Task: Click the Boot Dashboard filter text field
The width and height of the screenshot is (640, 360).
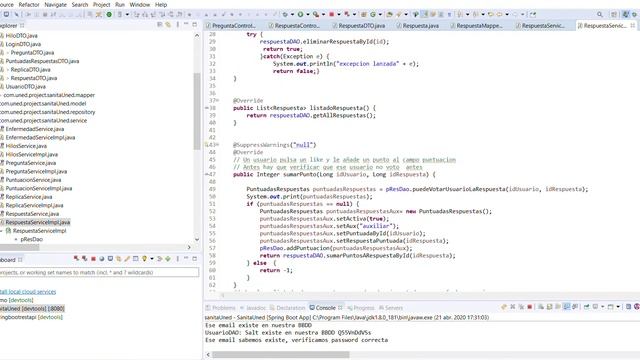Action: (99, 272)
